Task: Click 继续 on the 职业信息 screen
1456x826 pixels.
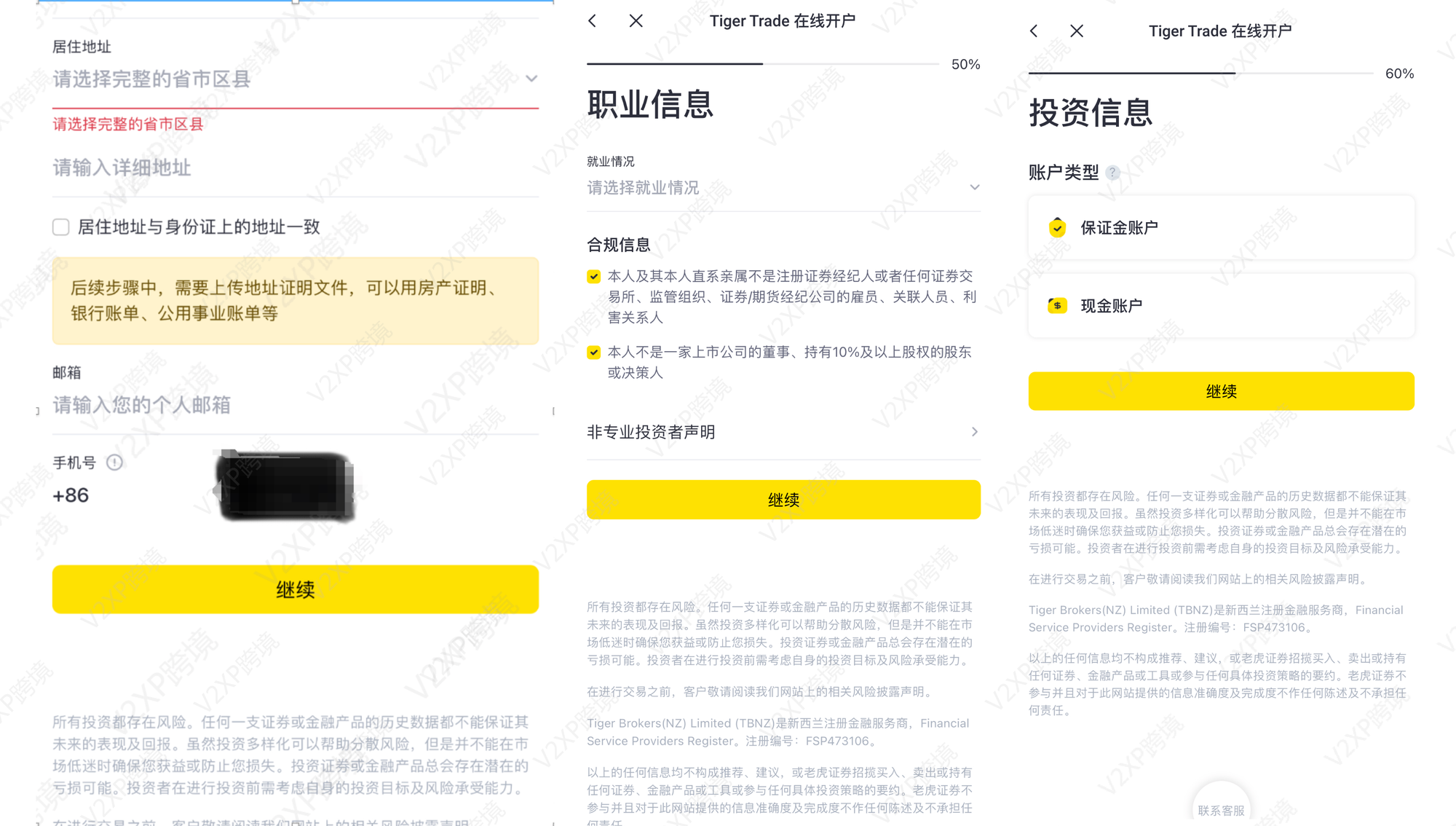Action: click(783, 500)
